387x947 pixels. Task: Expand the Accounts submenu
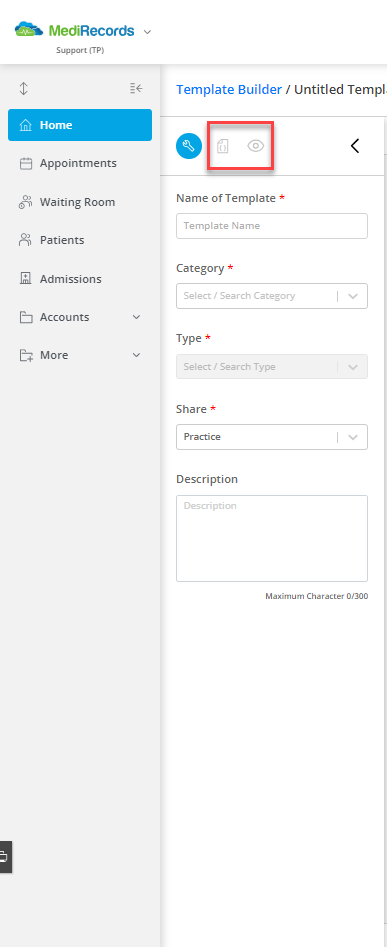click(x=136, y=317)
